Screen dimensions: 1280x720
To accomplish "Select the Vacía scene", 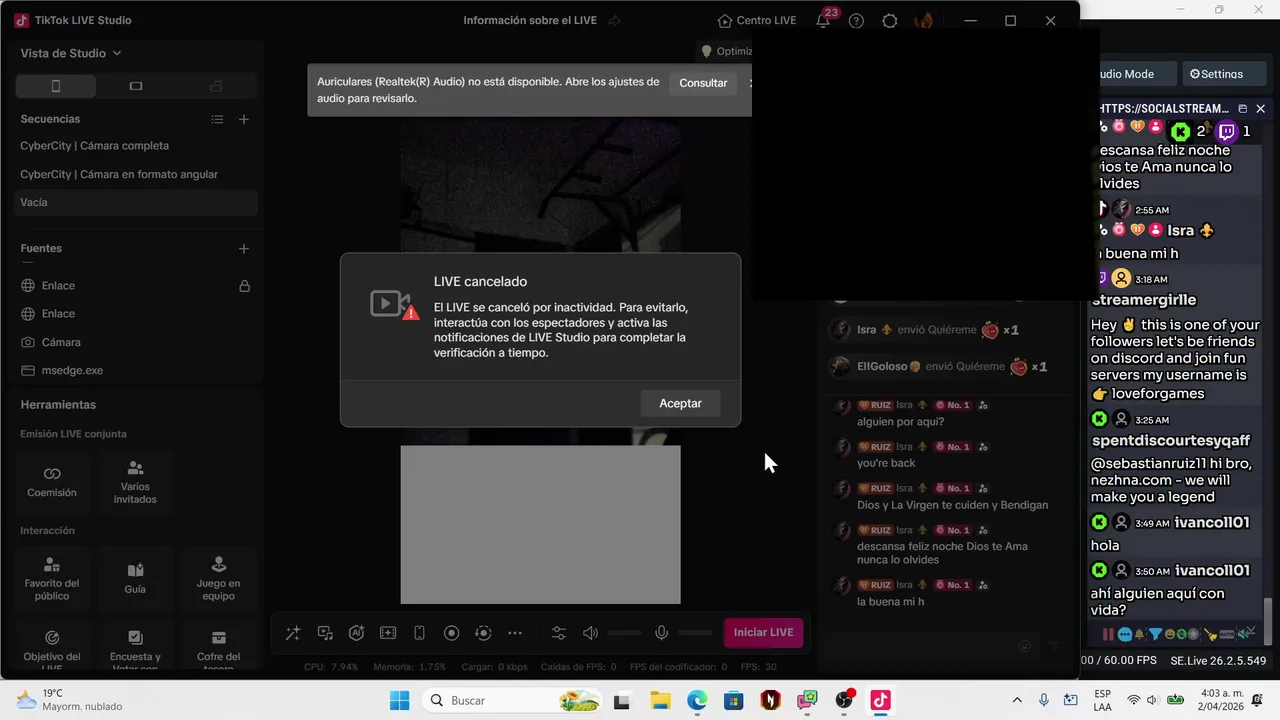I will pyautogui.click(x=137, y=202).
